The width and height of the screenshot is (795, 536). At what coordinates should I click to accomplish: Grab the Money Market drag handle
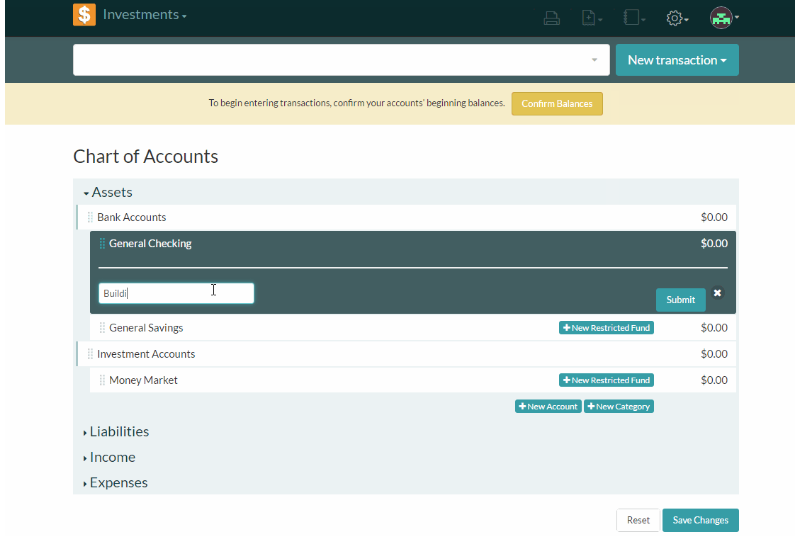[102, 380]
